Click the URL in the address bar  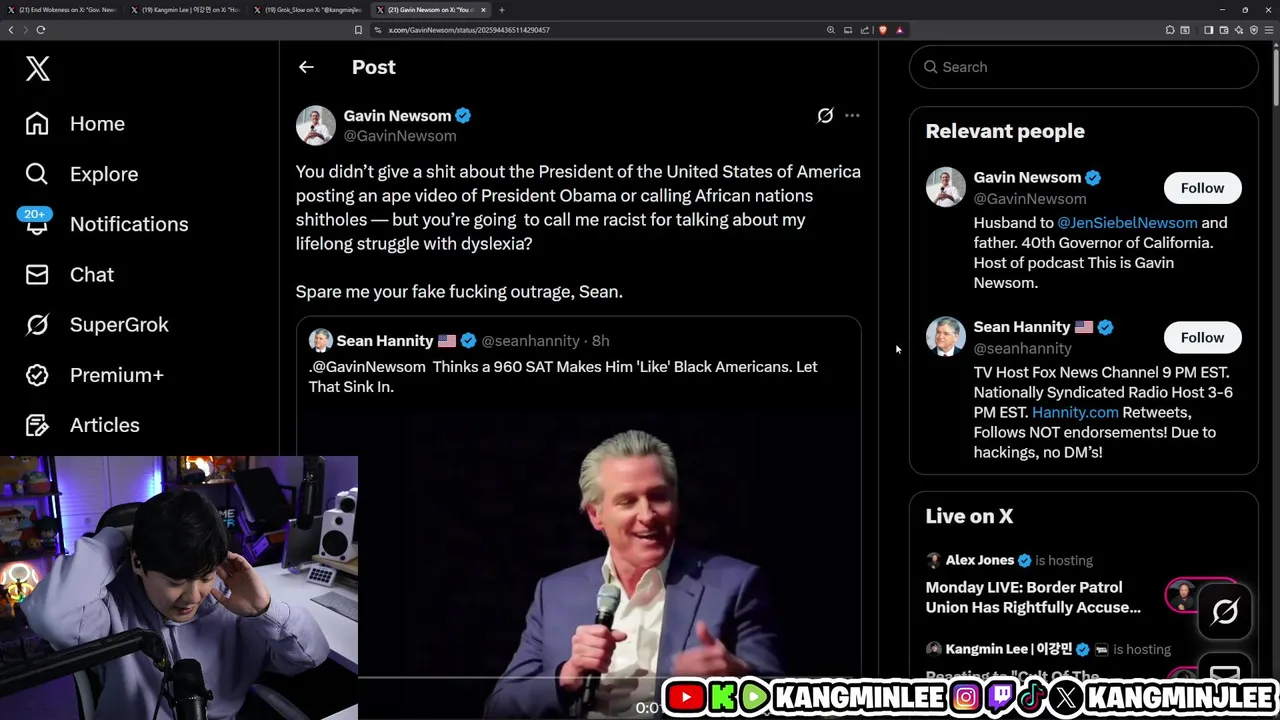469,30
